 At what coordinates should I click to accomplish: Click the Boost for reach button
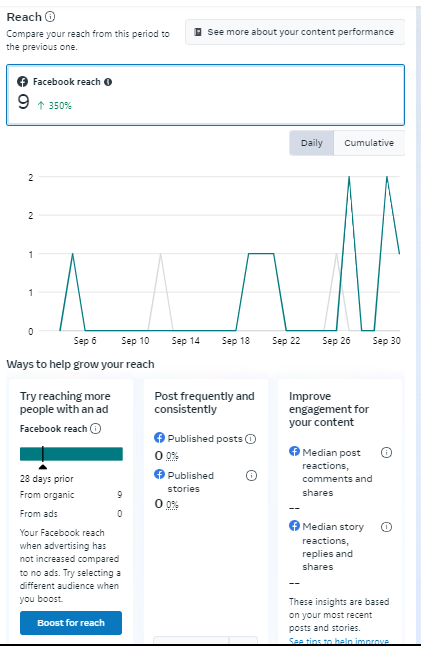point(71,623)
